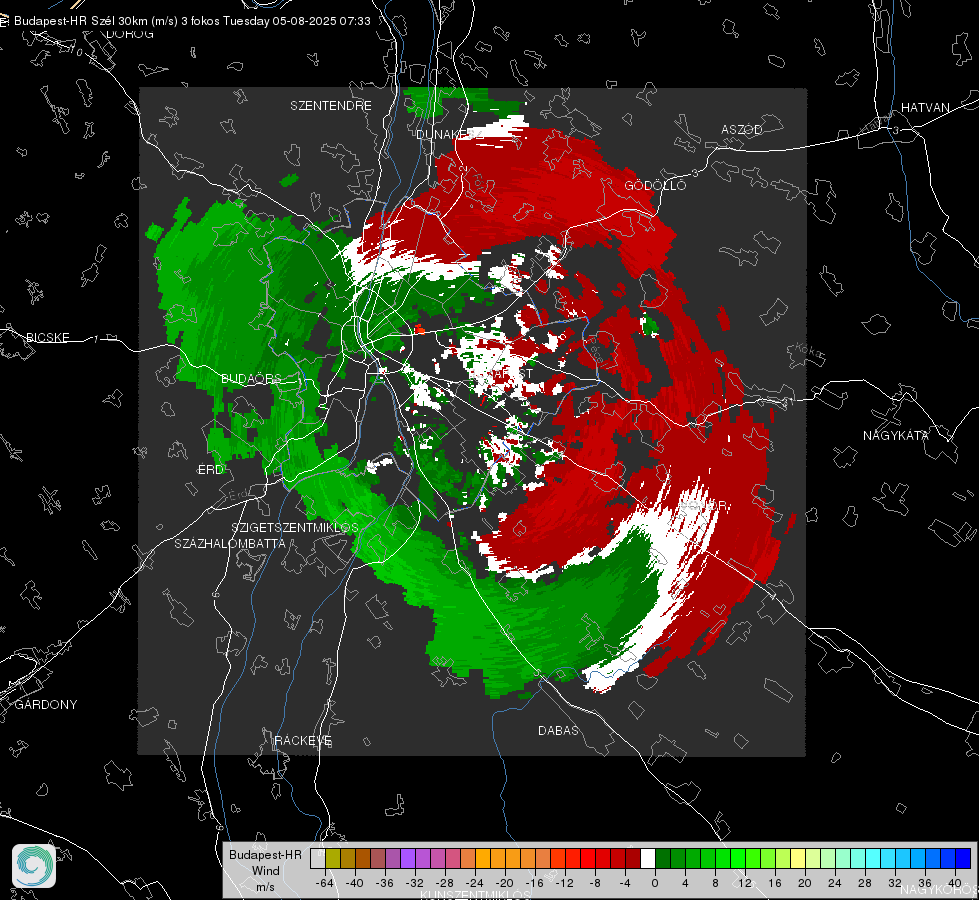
Task: Click the legend scale value 28
Action: pyautogui.click(x=865, y=883)
